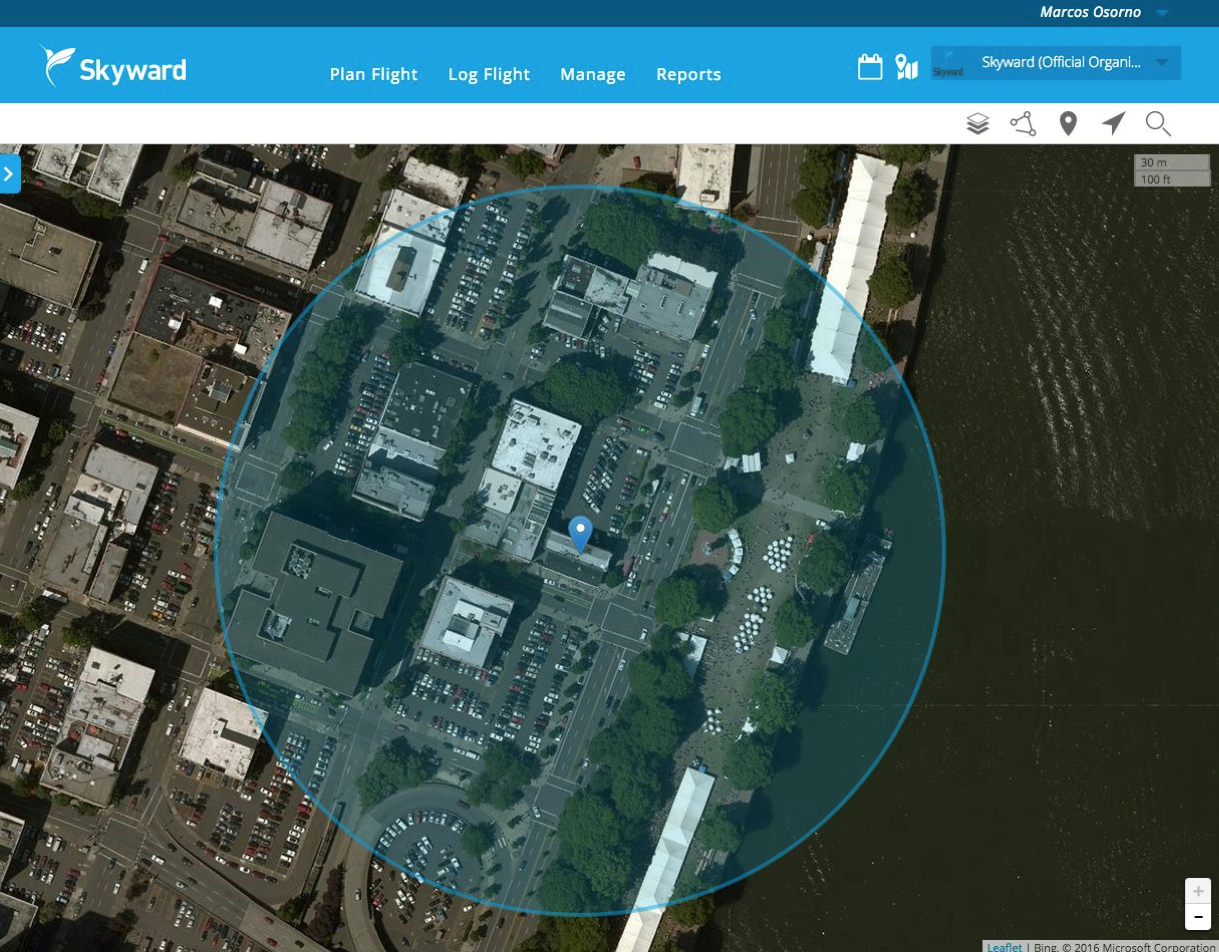
Task: Click the map scale indicator
Action: (x=1171, y=170)
